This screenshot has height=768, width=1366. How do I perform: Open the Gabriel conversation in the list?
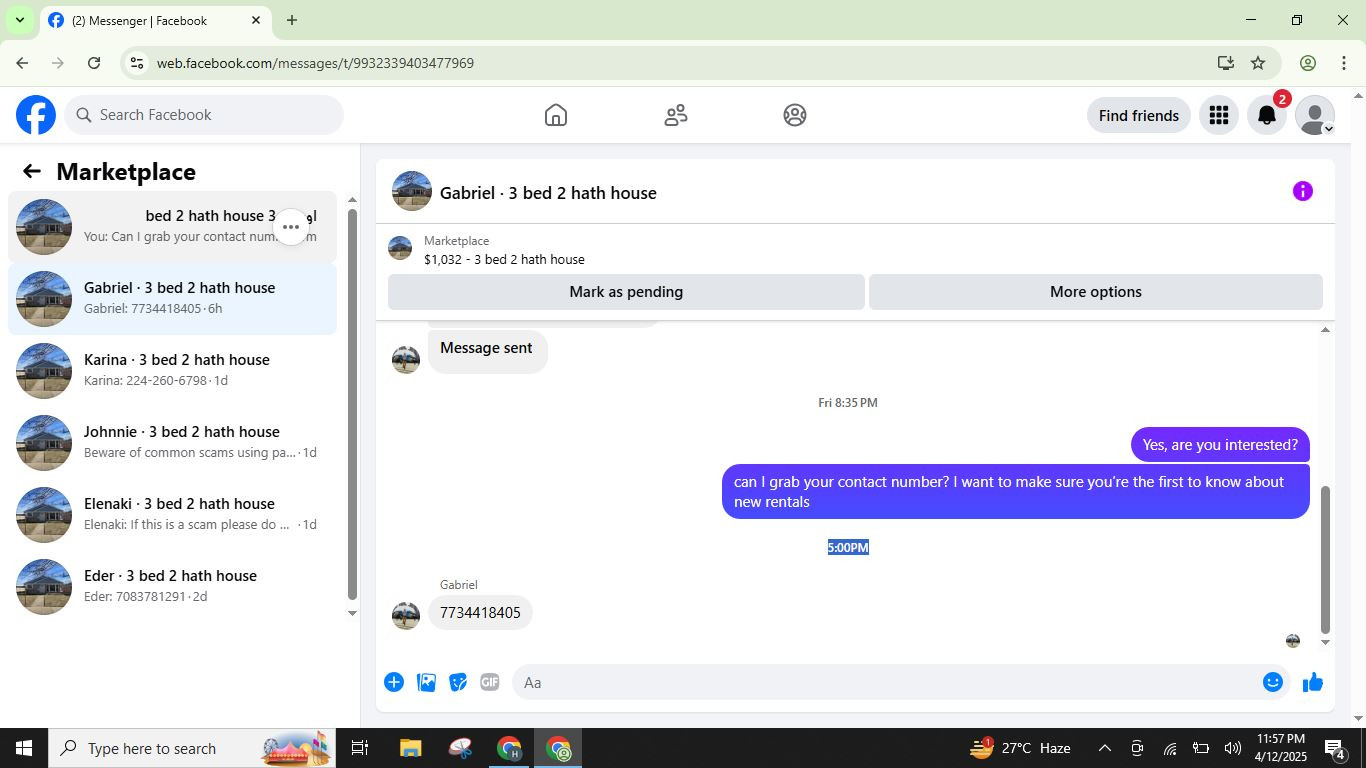172,298
